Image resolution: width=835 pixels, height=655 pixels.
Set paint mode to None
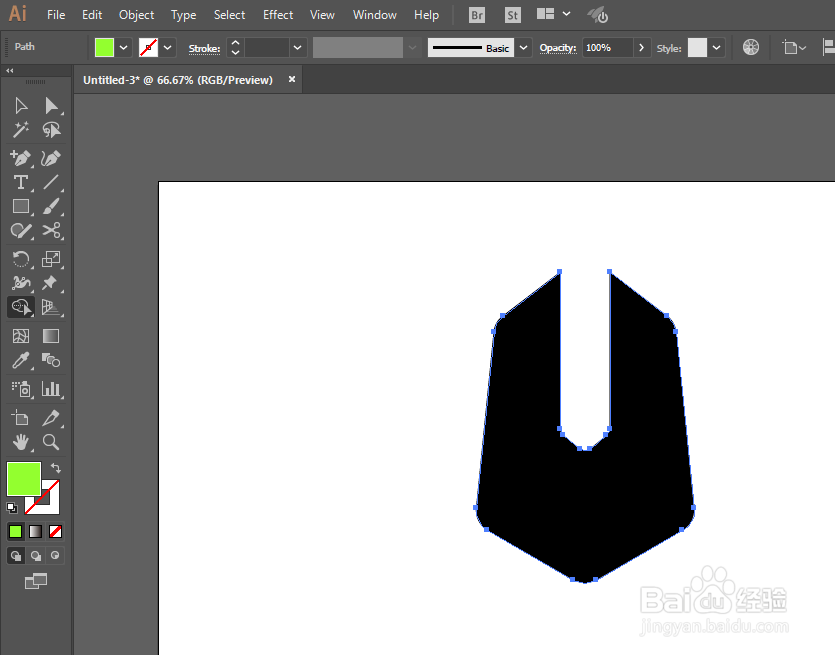(x=55, y=531)
